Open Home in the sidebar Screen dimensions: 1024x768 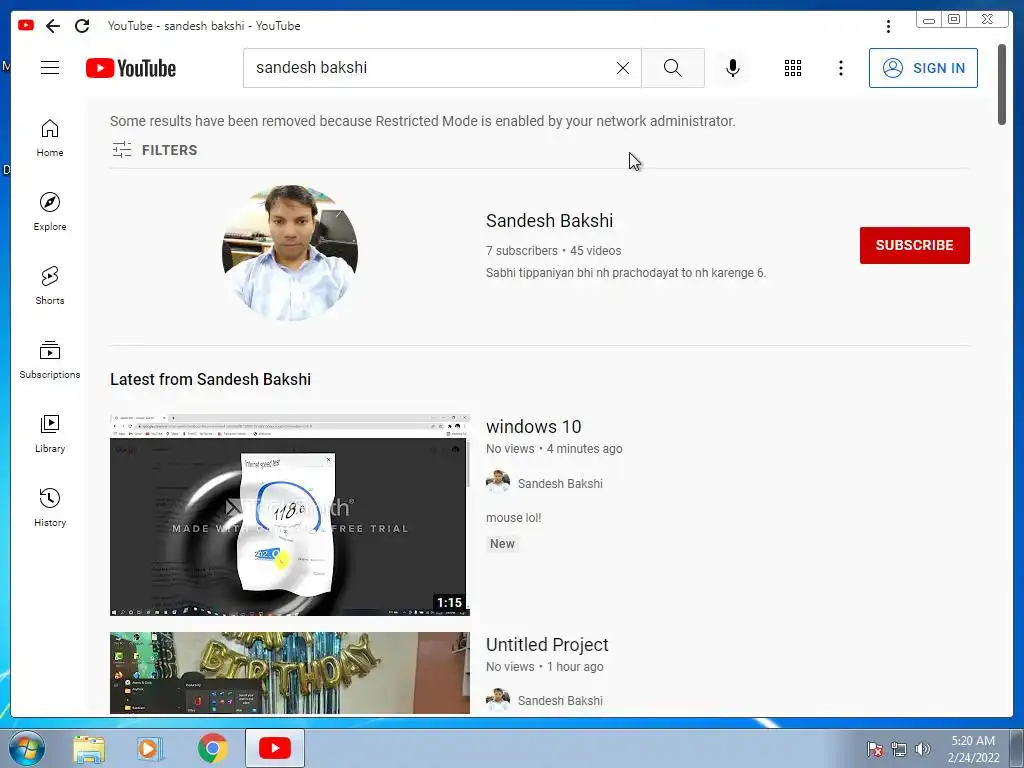click(x=50, y=138)
